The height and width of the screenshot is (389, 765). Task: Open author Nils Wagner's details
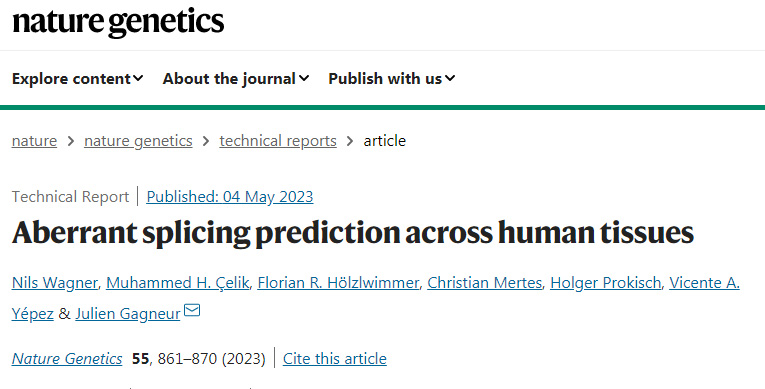pos(55,283)
